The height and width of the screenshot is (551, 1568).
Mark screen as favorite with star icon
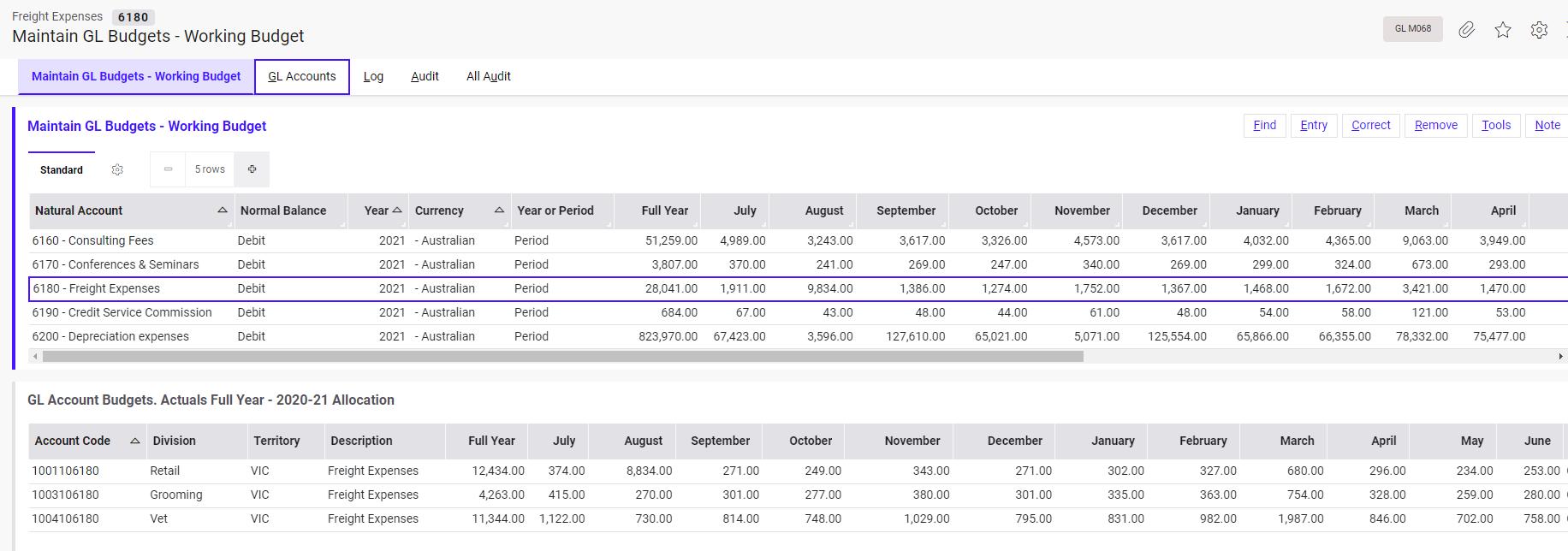(1503, 30)
